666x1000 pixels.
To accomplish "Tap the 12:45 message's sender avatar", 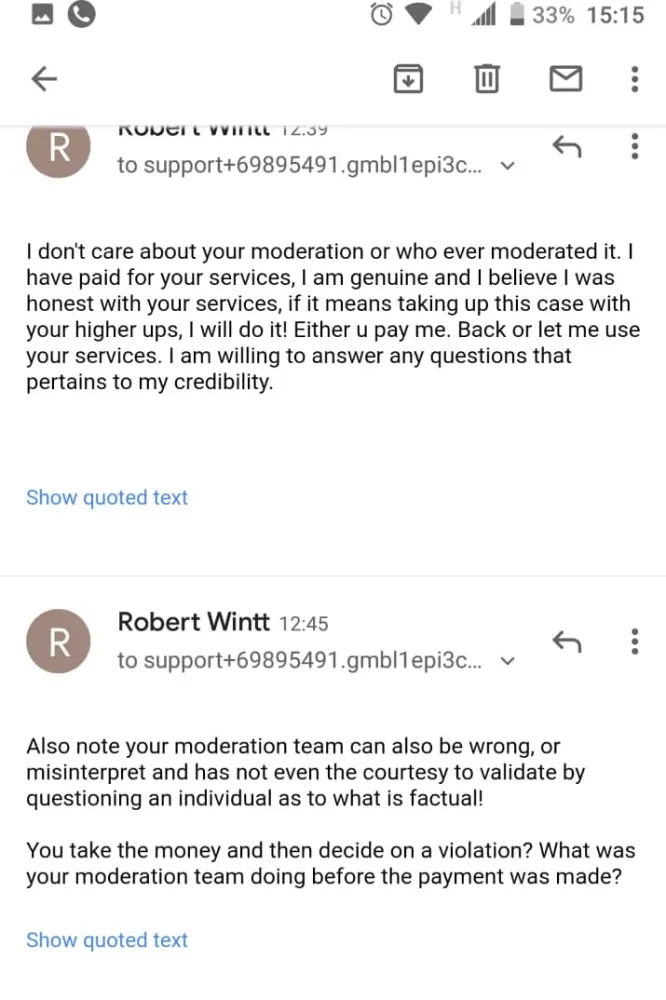I will (59, 643).
